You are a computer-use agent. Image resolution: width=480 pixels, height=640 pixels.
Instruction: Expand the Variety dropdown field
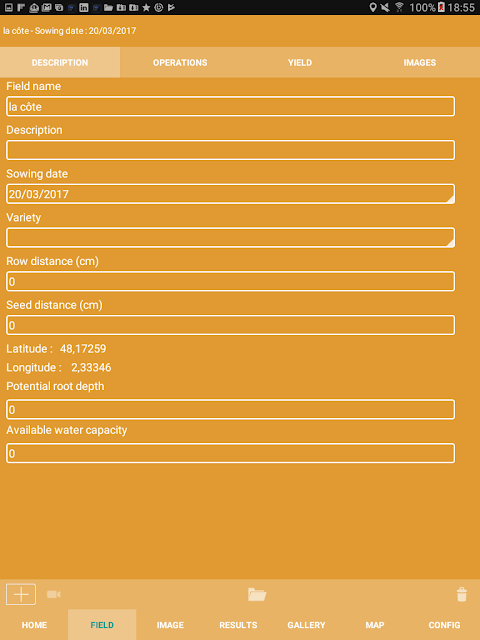click(x=230, y=238)
